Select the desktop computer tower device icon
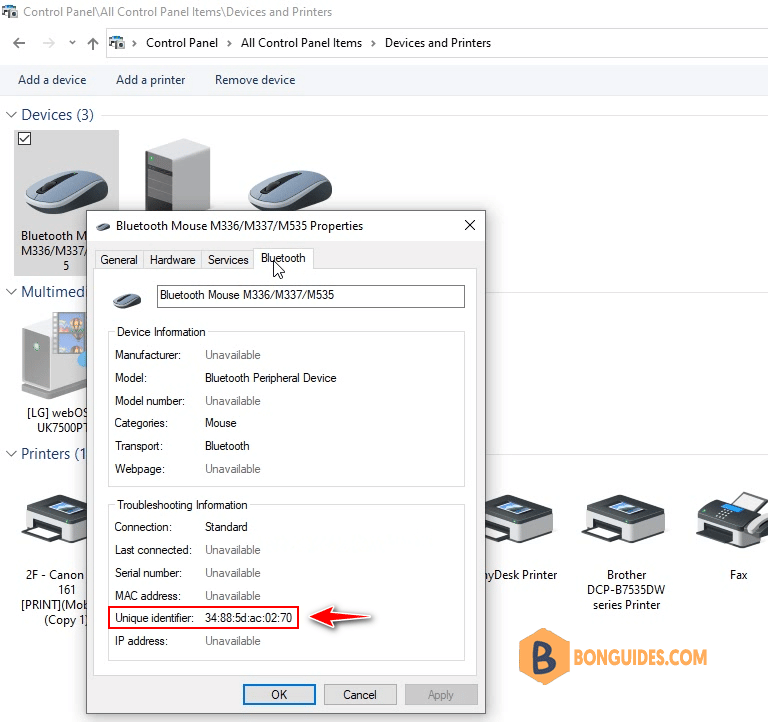 pyautogui.click(x=178, y=175)
